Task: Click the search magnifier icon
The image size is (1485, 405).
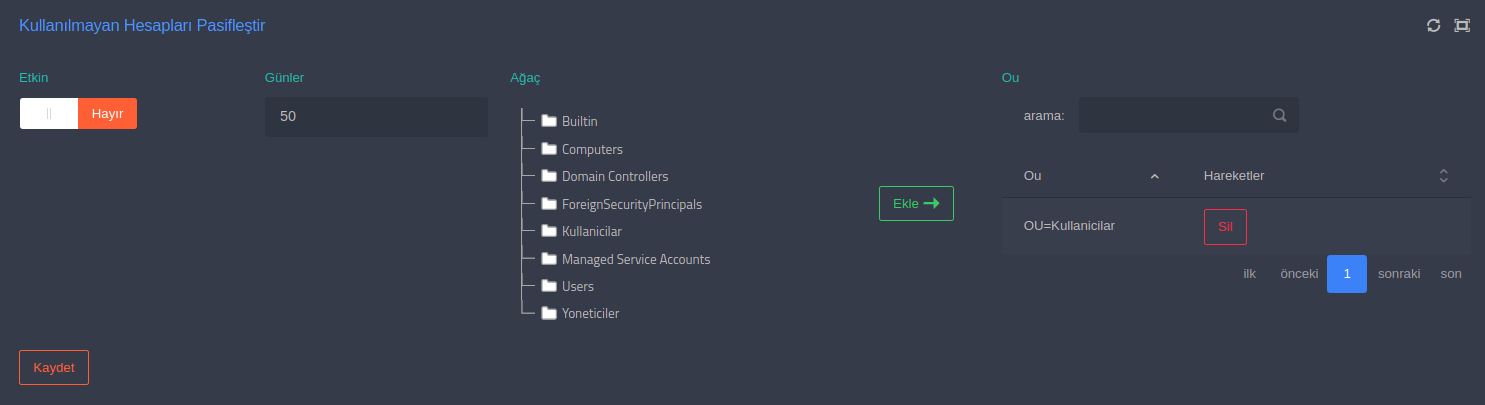Action: click(1279, 115)
